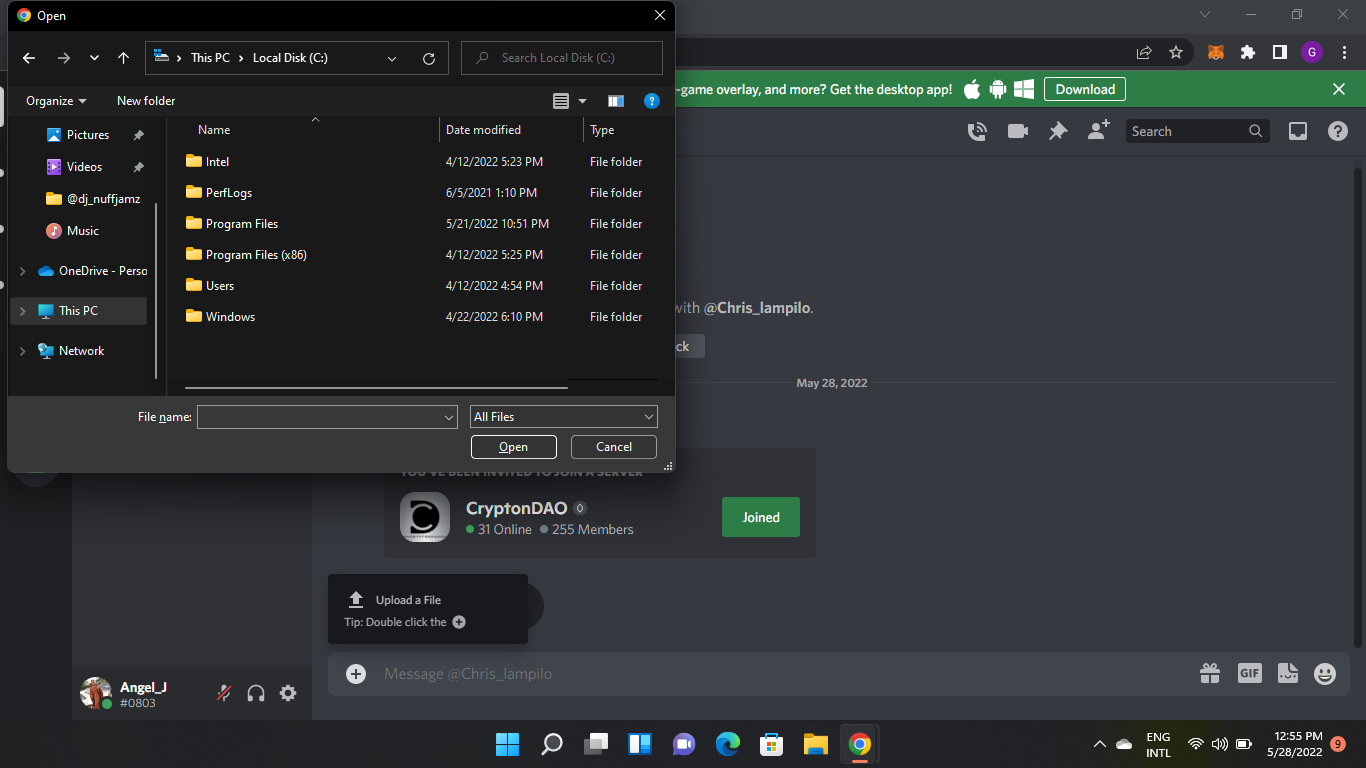
Task: Sort files by Type column
Action: pyautogui.click(x=602, y=130)
